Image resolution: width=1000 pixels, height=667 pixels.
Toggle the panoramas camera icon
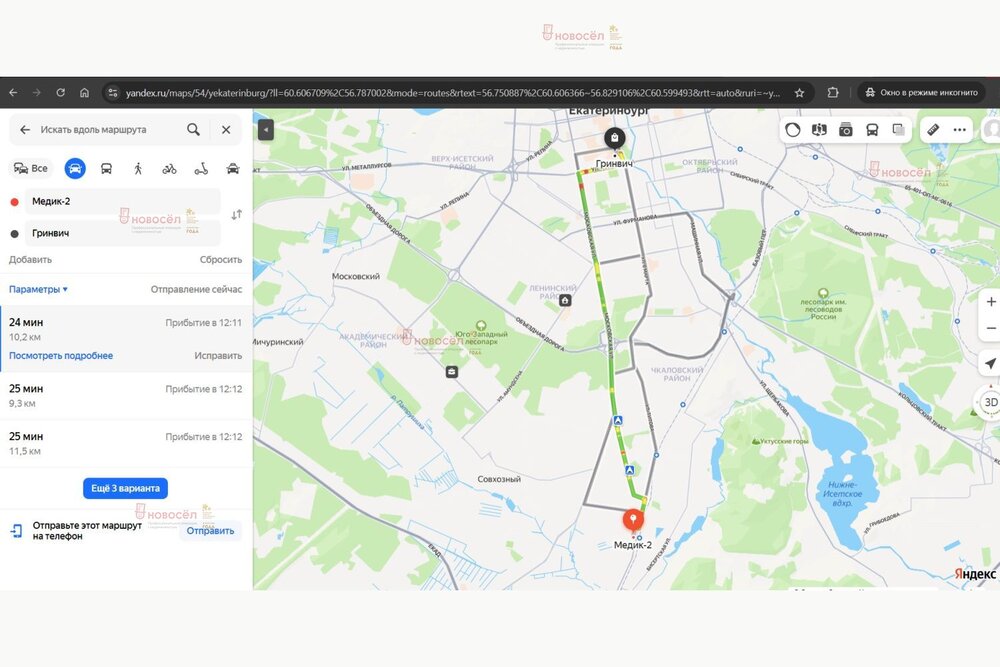point(846,130)
